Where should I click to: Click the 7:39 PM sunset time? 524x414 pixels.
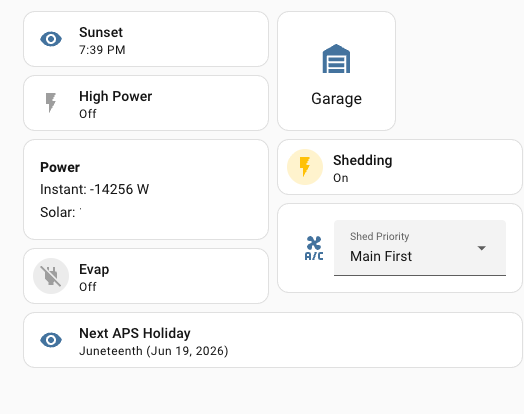click(102, 50)
